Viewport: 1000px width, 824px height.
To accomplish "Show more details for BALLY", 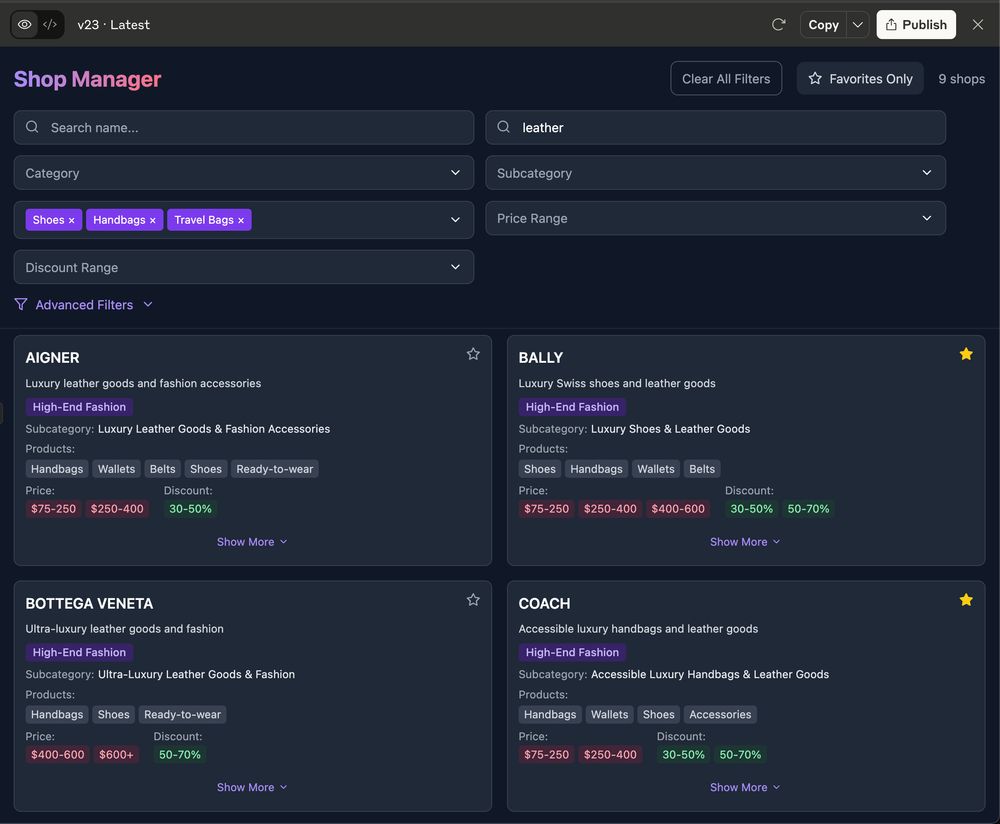I will coord(745,541).
